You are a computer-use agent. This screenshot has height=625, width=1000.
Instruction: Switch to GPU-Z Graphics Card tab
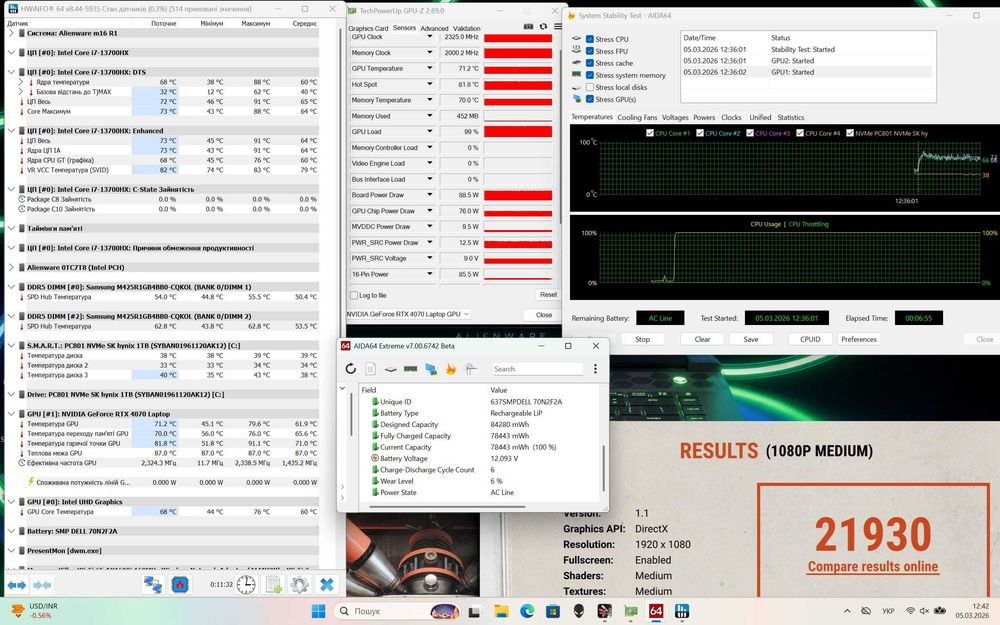tap(368, 29)
